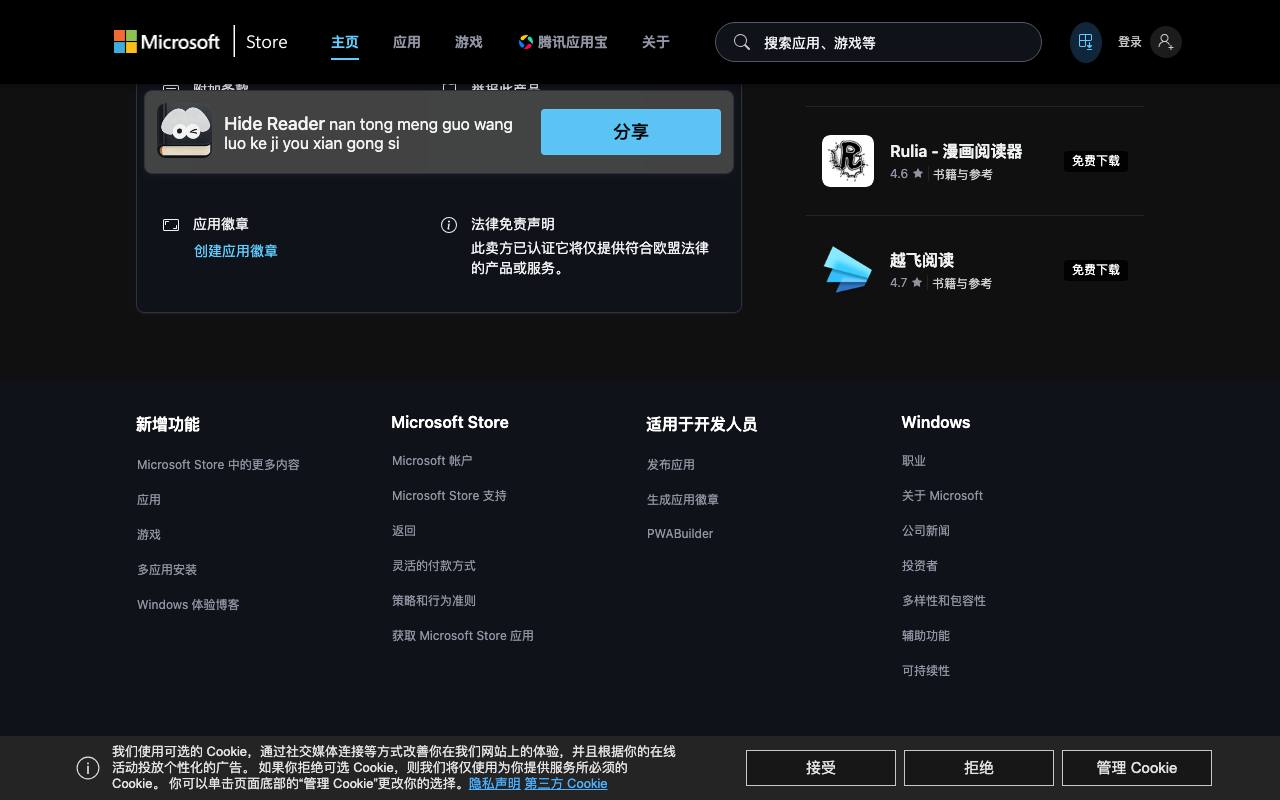The image size is (1280, 800).
Task: Click the 返回 footer link
Action: (x=404, y=531)
